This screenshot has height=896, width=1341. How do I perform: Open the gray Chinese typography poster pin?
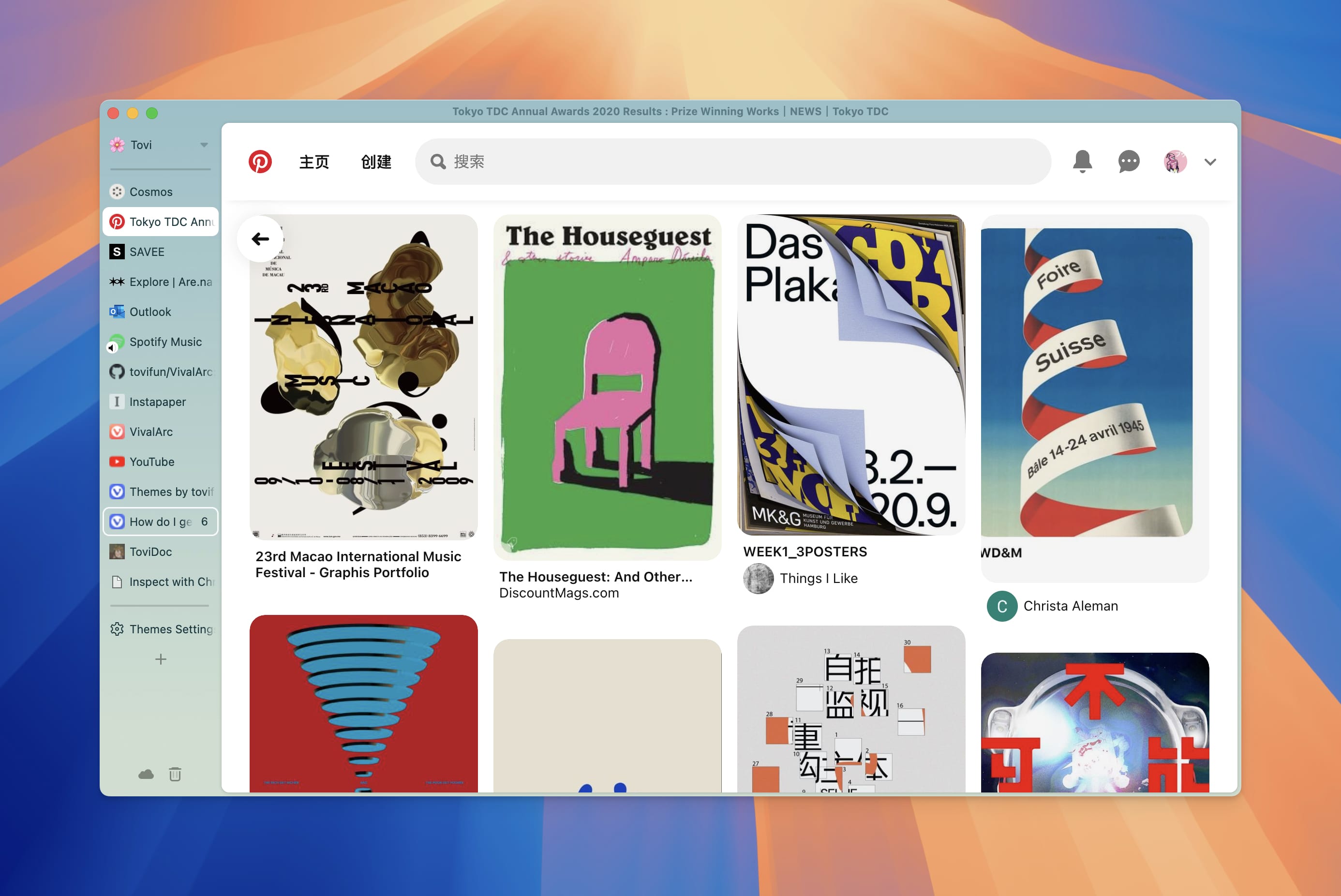coord(851,709)
